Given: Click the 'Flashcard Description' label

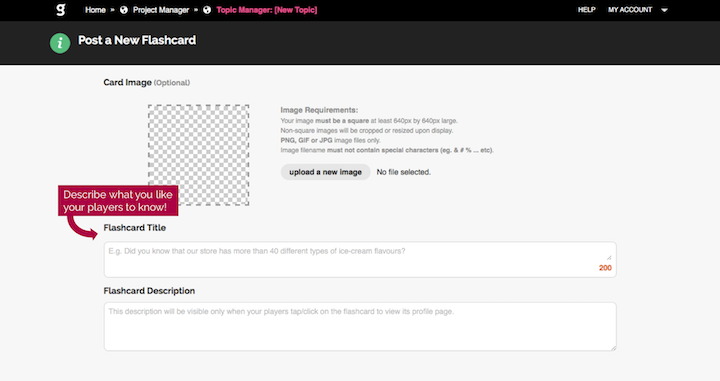Looking at the screenshot, I should tap(149, 291).
